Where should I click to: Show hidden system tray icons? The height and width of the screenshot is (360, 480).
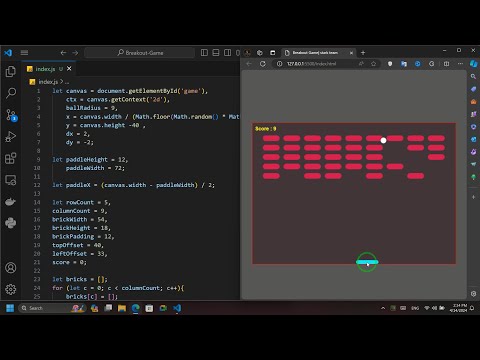click(383, 308)
